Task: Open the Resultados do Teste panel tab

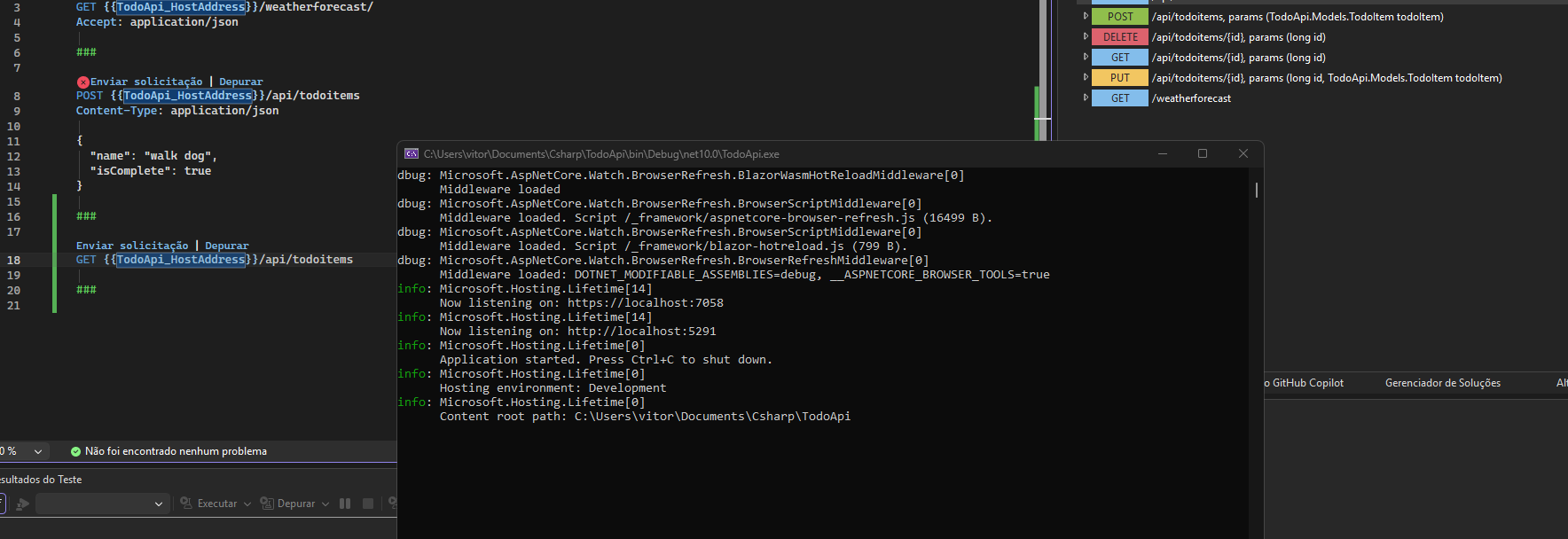Action: 41,480
